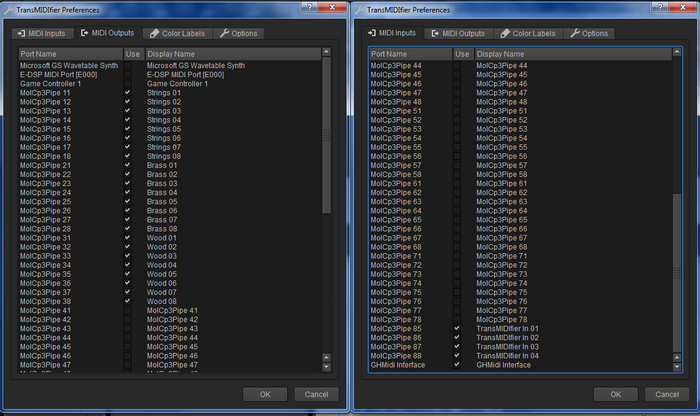Select Microsoft GS Wavetable Synth port name

point(69,66)
